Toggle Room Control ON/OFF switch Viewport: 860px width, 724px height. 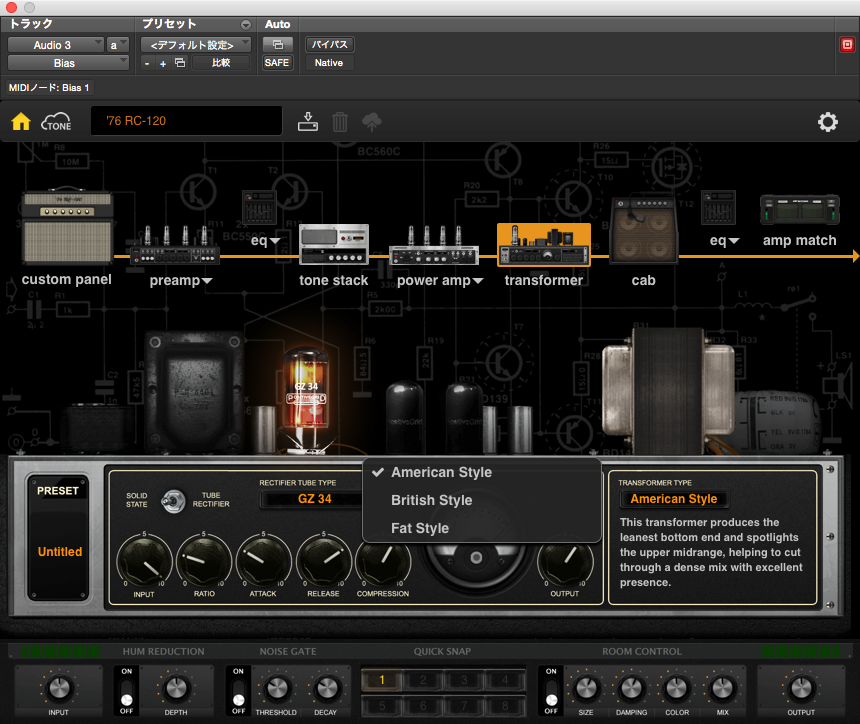point(551,691)
